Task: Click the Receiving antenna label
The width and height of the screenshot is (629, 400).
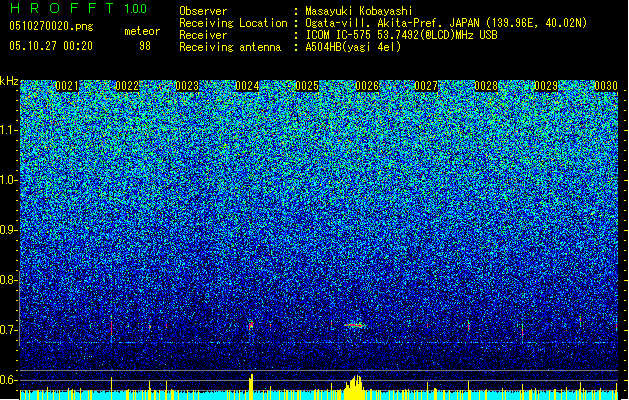Action: coord(230,47)
